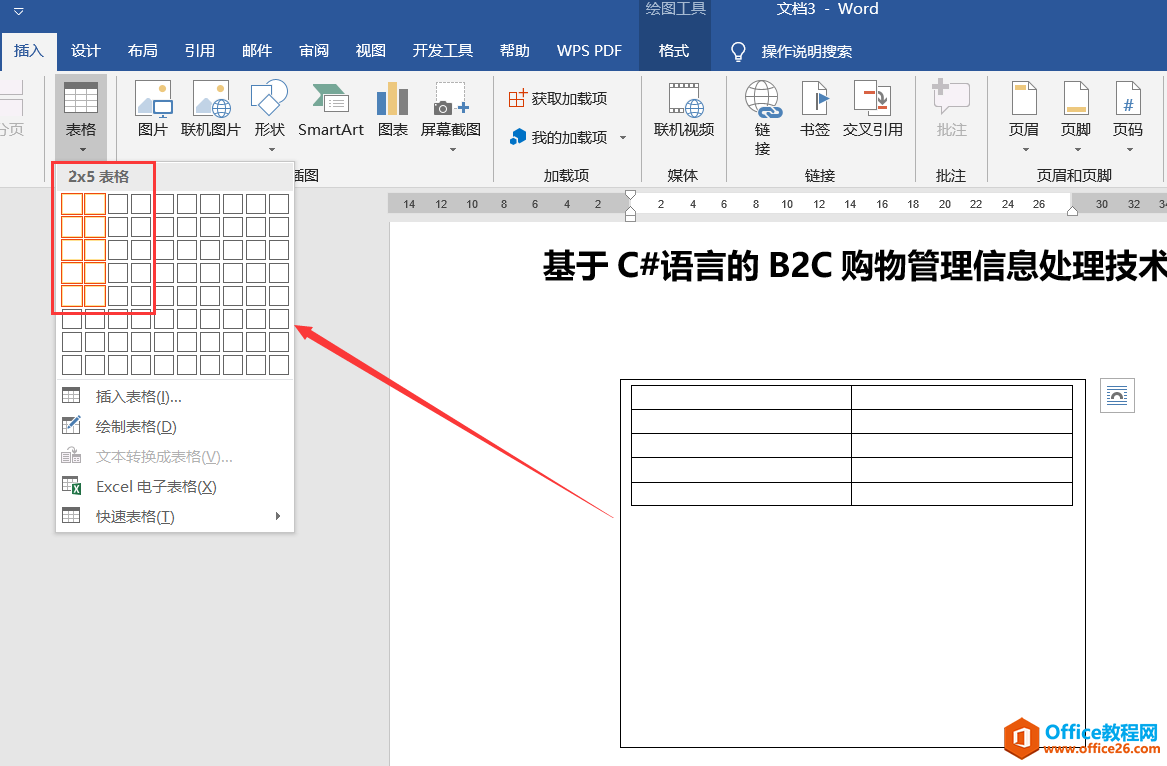Image resolution: width=1167 pixels, height=766 pixels.
Task: Click the 操作说明搜索 search box
Action: click(x=807, y=51)
